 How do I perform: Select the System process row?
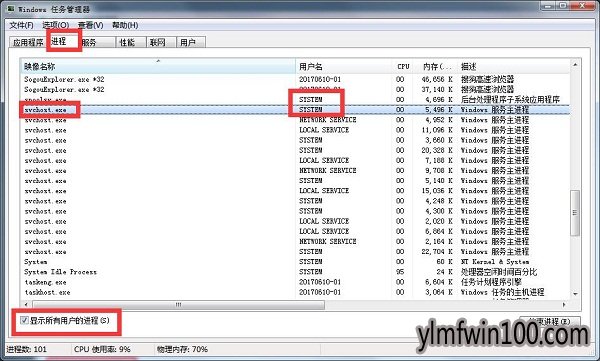point(295,262)
